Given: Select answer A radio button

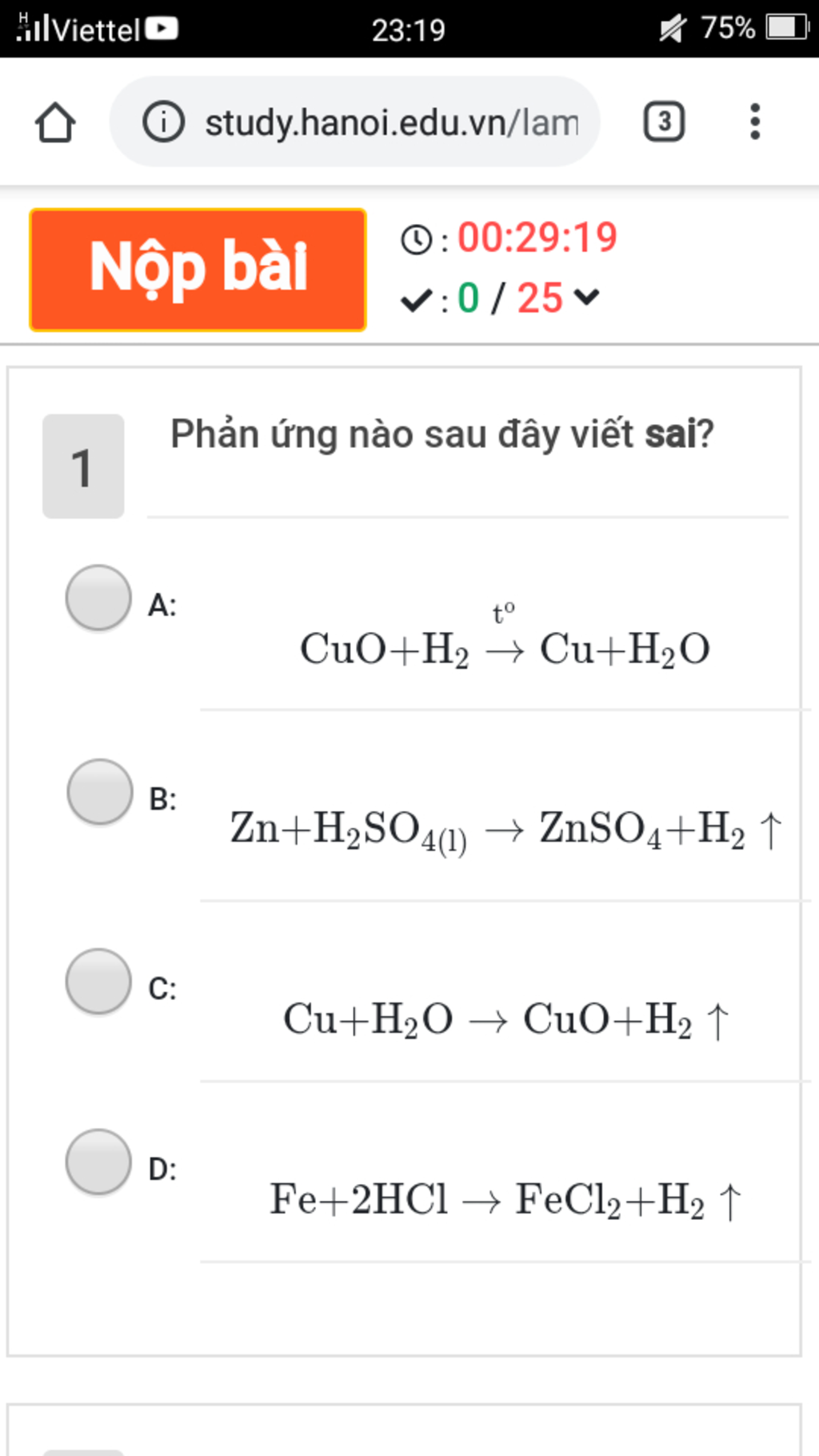Looking at the screenshot, I should pyautogui.click(x=98, y=598).
